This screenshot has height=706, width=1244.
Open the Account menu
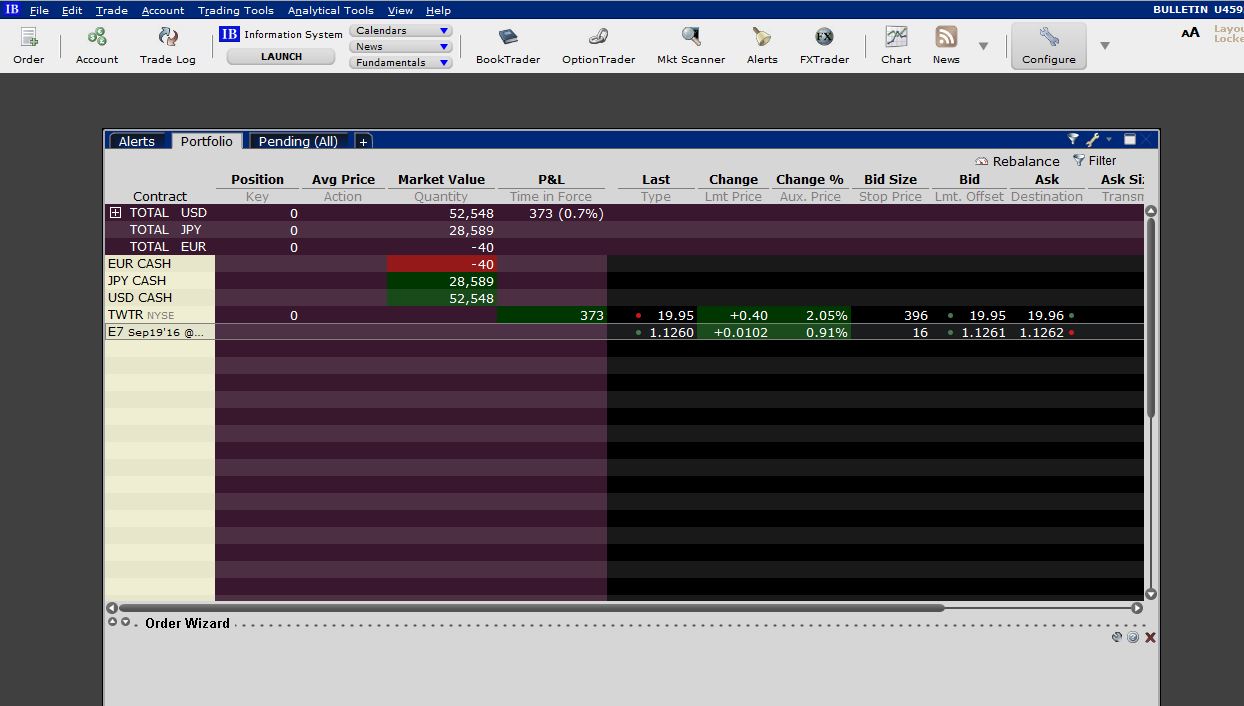163,10
